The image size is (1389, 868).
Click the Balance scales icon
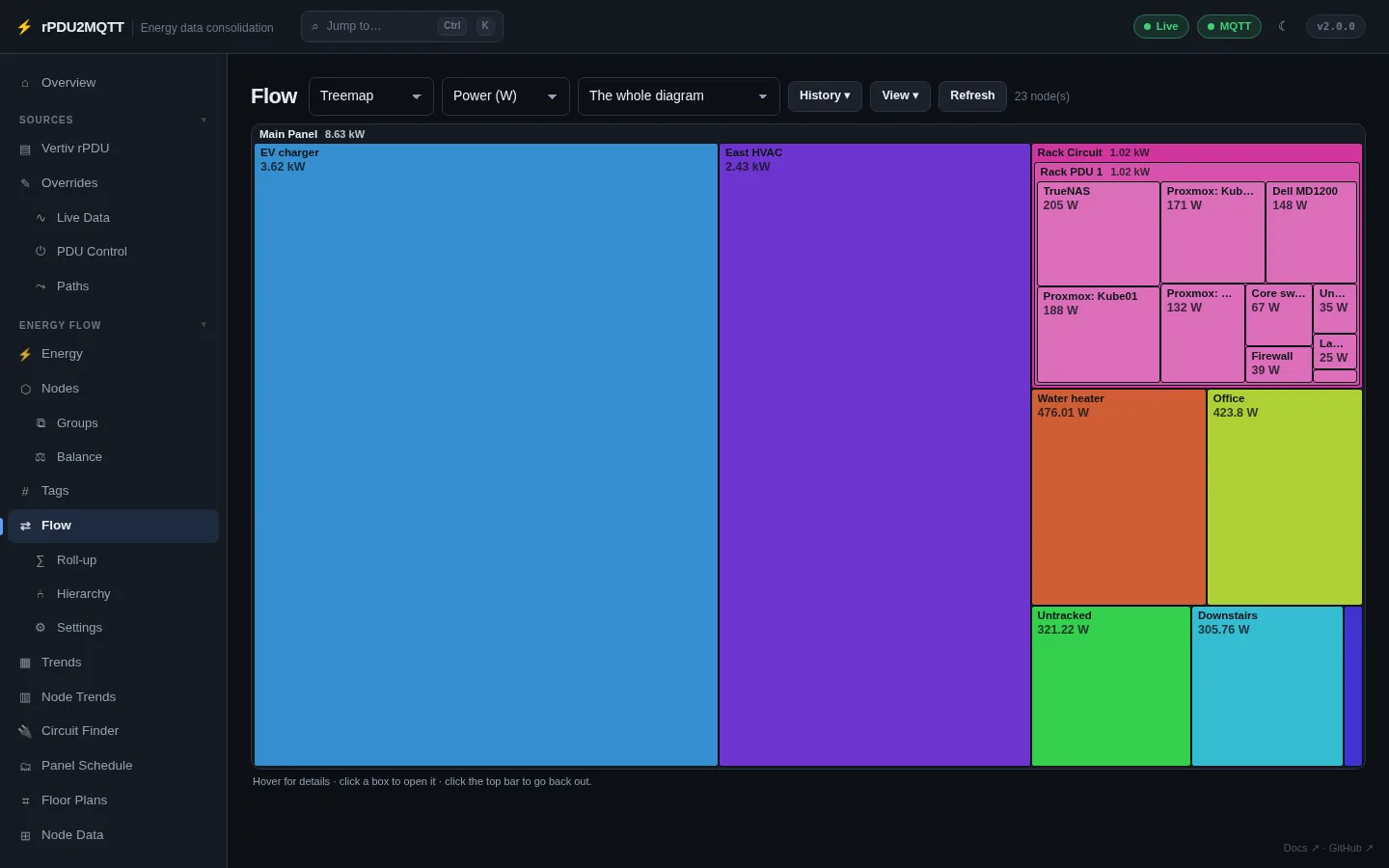pyautogui.click(x=41, y=457)
